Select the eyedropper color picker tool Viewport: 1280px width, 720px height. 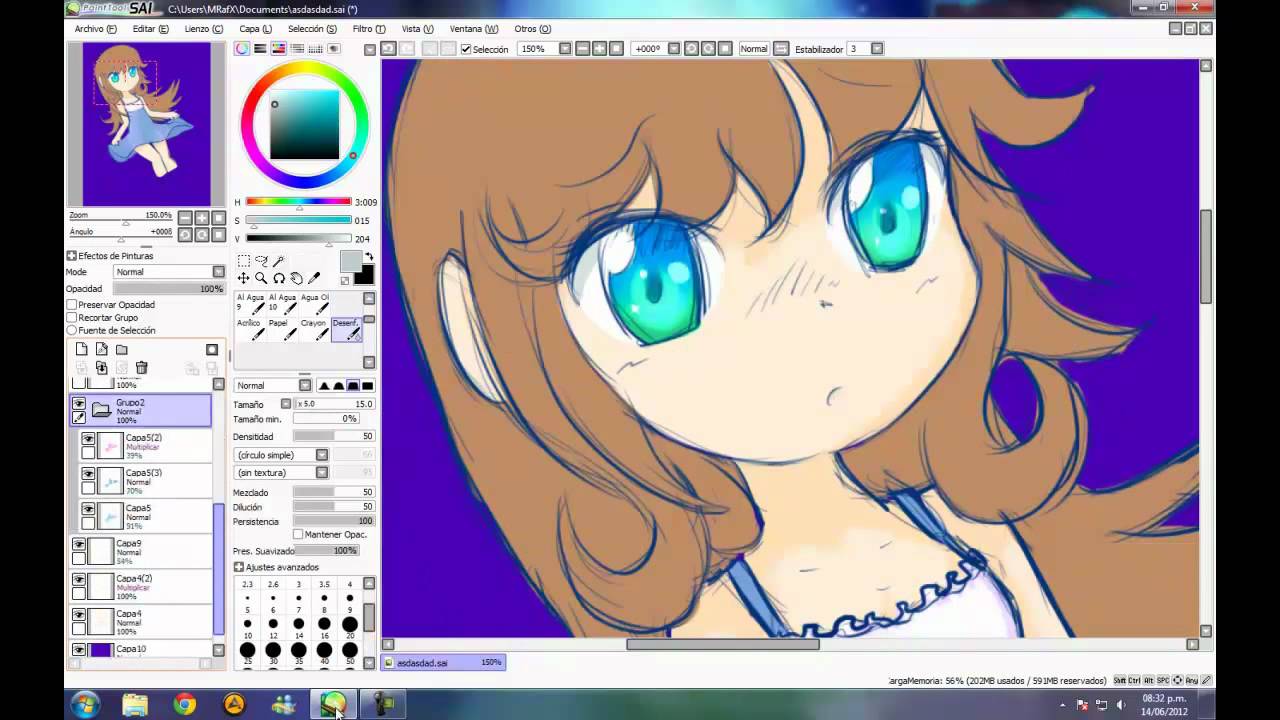coord(314,278)
